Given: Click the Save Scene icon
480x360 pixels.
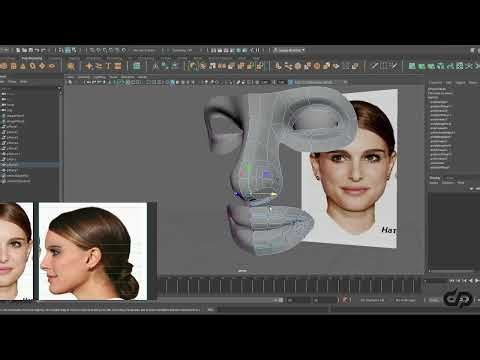Looking at the screenshot, I should click(30, 50).
